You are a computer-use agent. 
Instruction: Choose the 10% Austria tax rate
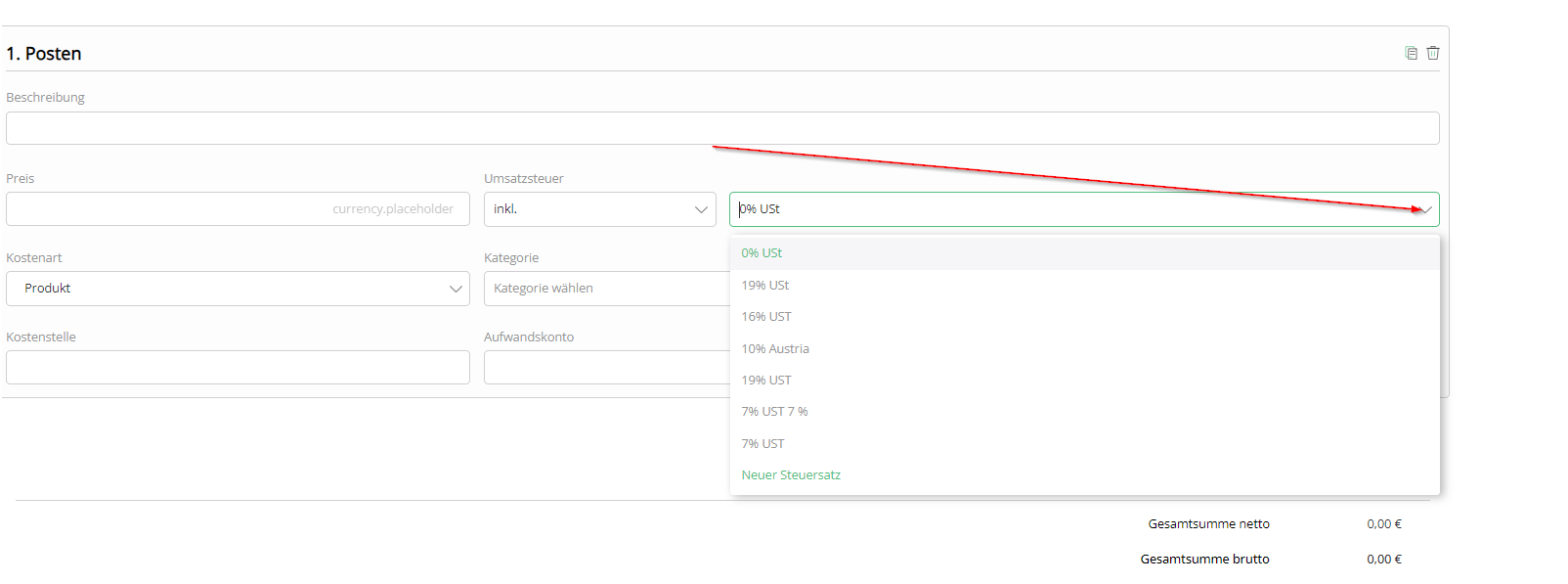1084,348
